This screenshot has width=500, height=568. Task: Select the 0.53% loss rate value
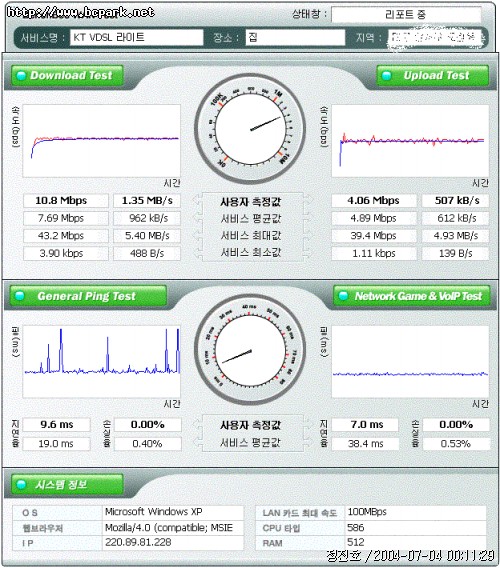(x=457, y=444)
